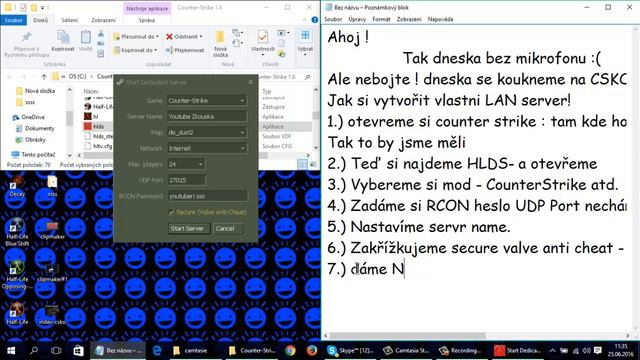Open Notepad Soubor menu
The image size is (640, 360).
click(333, 19)
